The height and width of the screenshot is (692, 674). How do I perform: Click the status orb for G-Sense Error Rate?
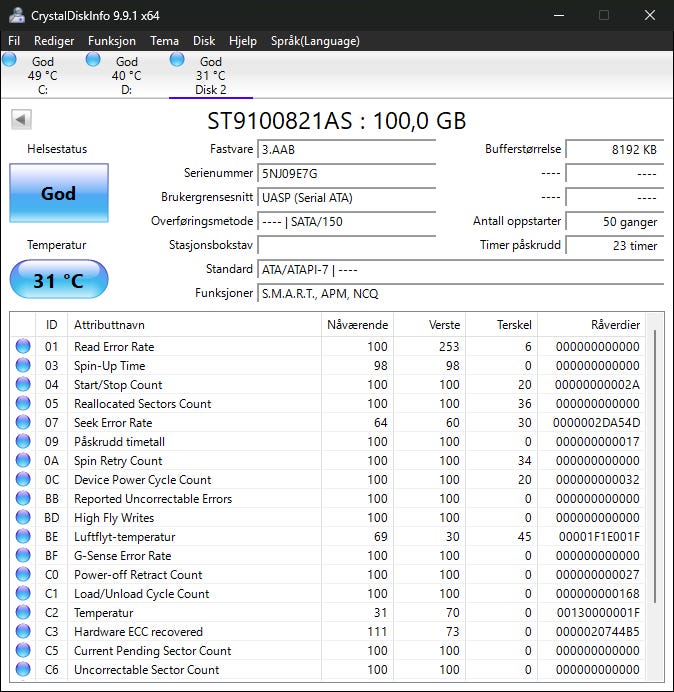pos(23,555)
